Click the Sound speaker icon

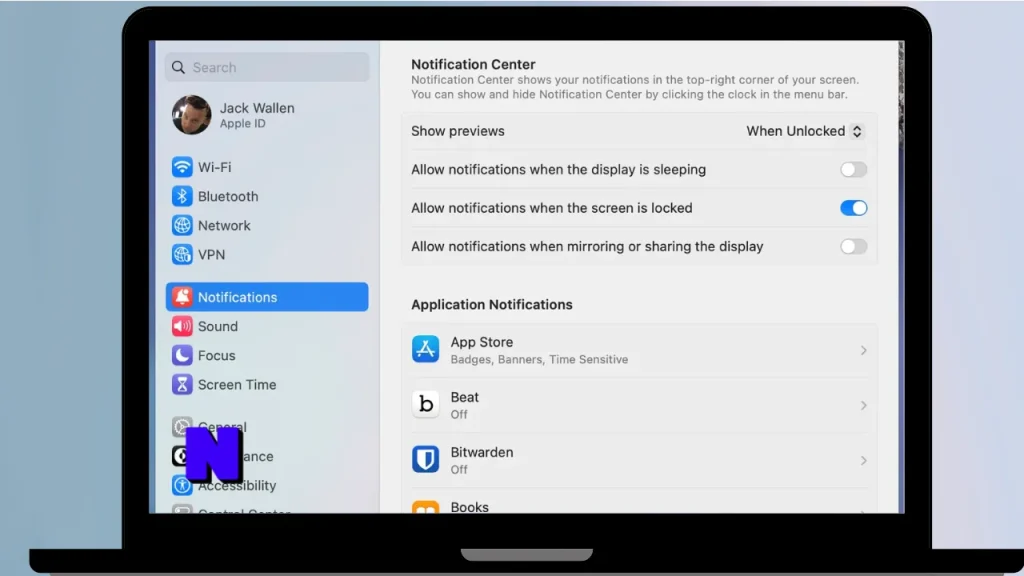tap(182, 326)
